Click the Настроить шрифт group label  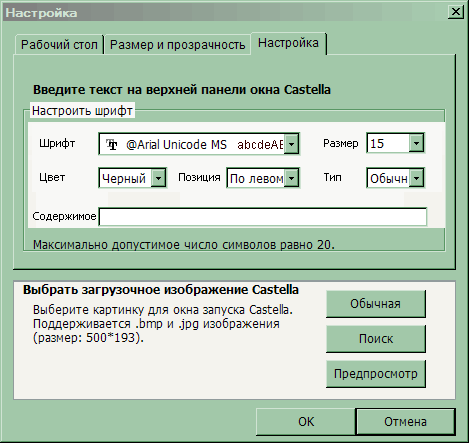click(x=82, y=110)
